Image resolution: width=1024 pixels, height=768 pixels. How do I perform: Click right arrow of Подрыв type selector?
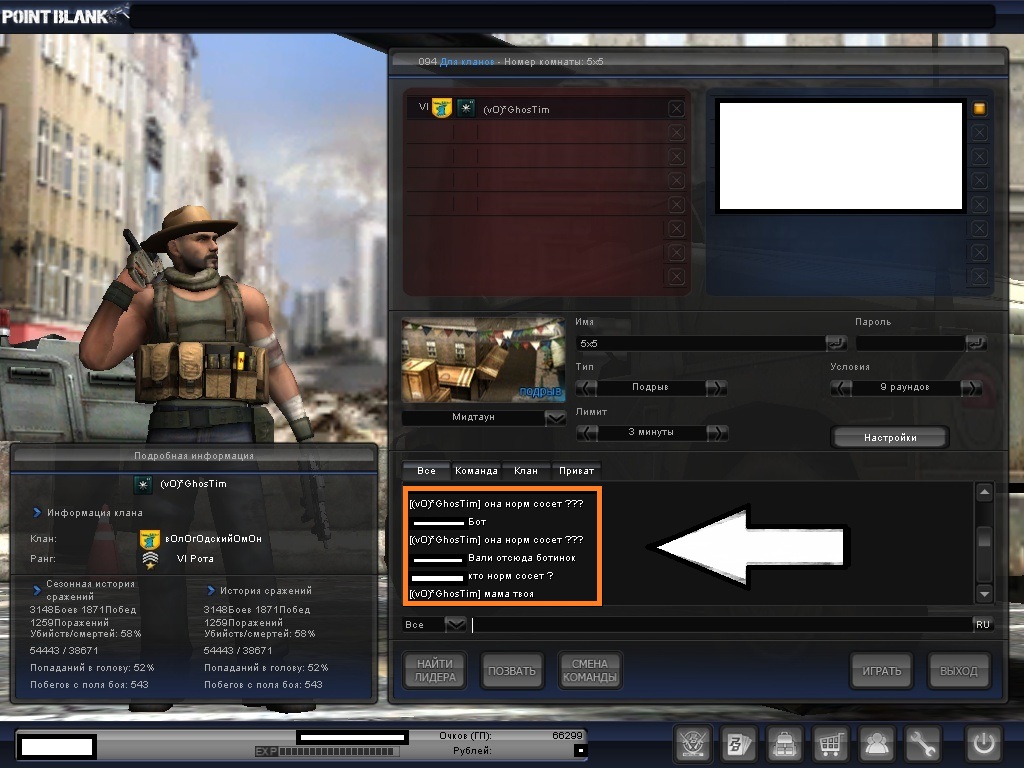(x=716, y=388)
